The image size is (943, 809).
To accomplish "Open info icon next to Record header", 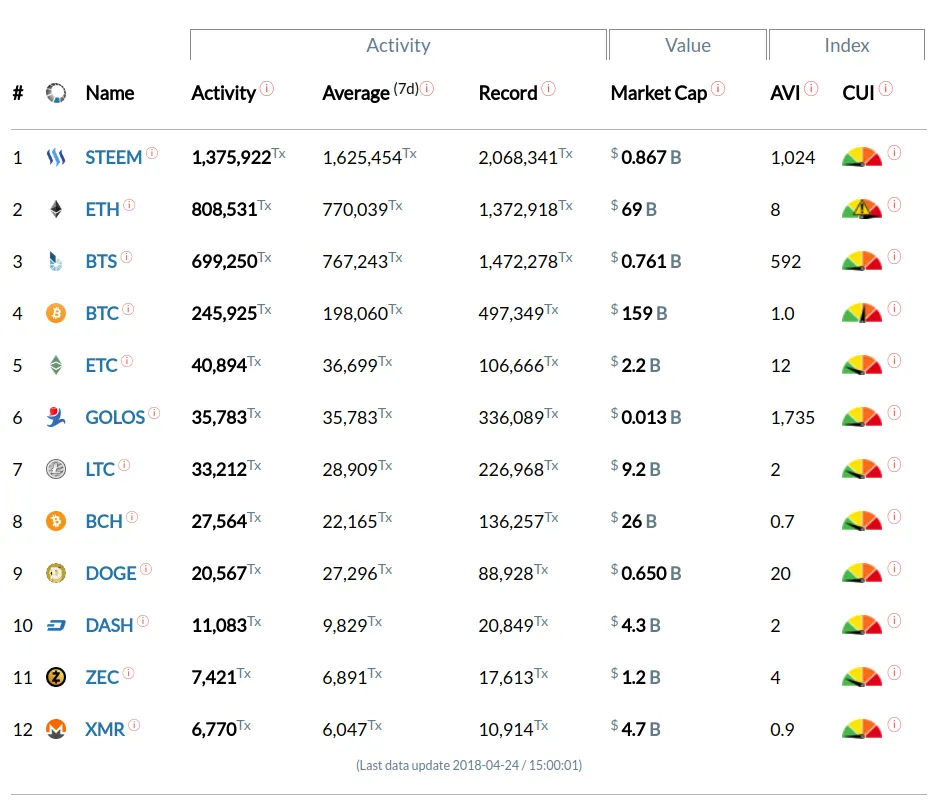I will pos(548,89).
